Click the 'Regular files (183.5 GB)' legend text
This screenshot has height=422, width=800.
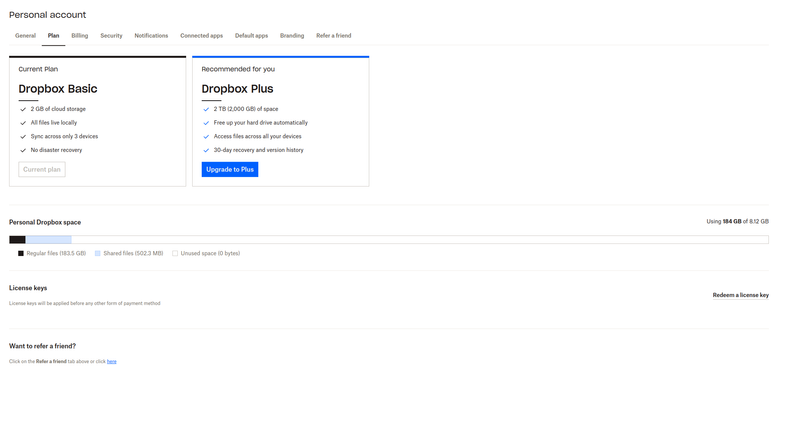point(56,253)
